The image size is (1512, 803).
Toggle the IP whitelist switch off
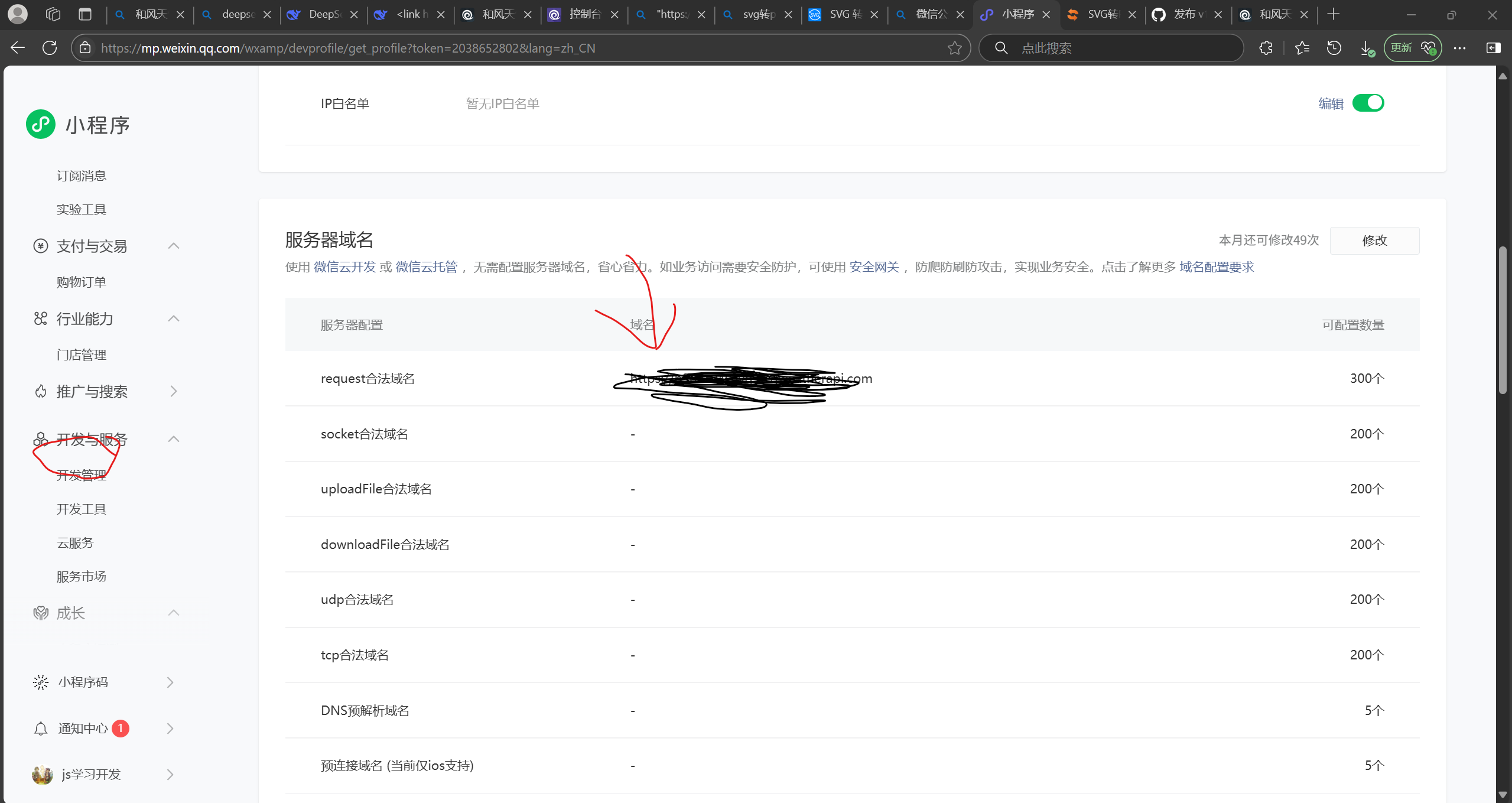1368,103
